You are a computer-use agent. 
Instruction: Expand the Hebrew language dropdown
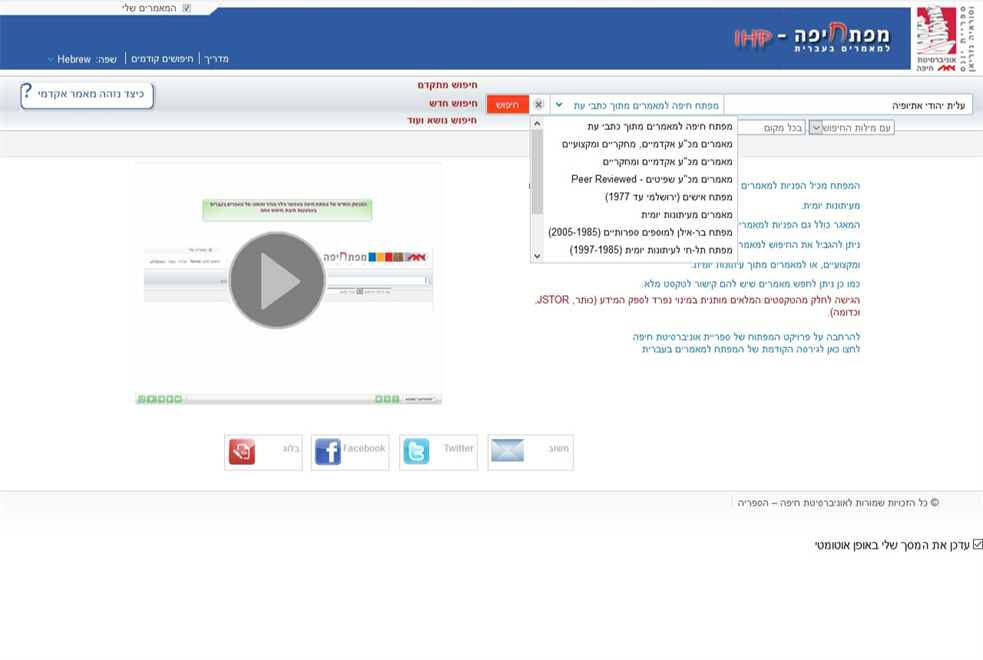pos(51,60)
